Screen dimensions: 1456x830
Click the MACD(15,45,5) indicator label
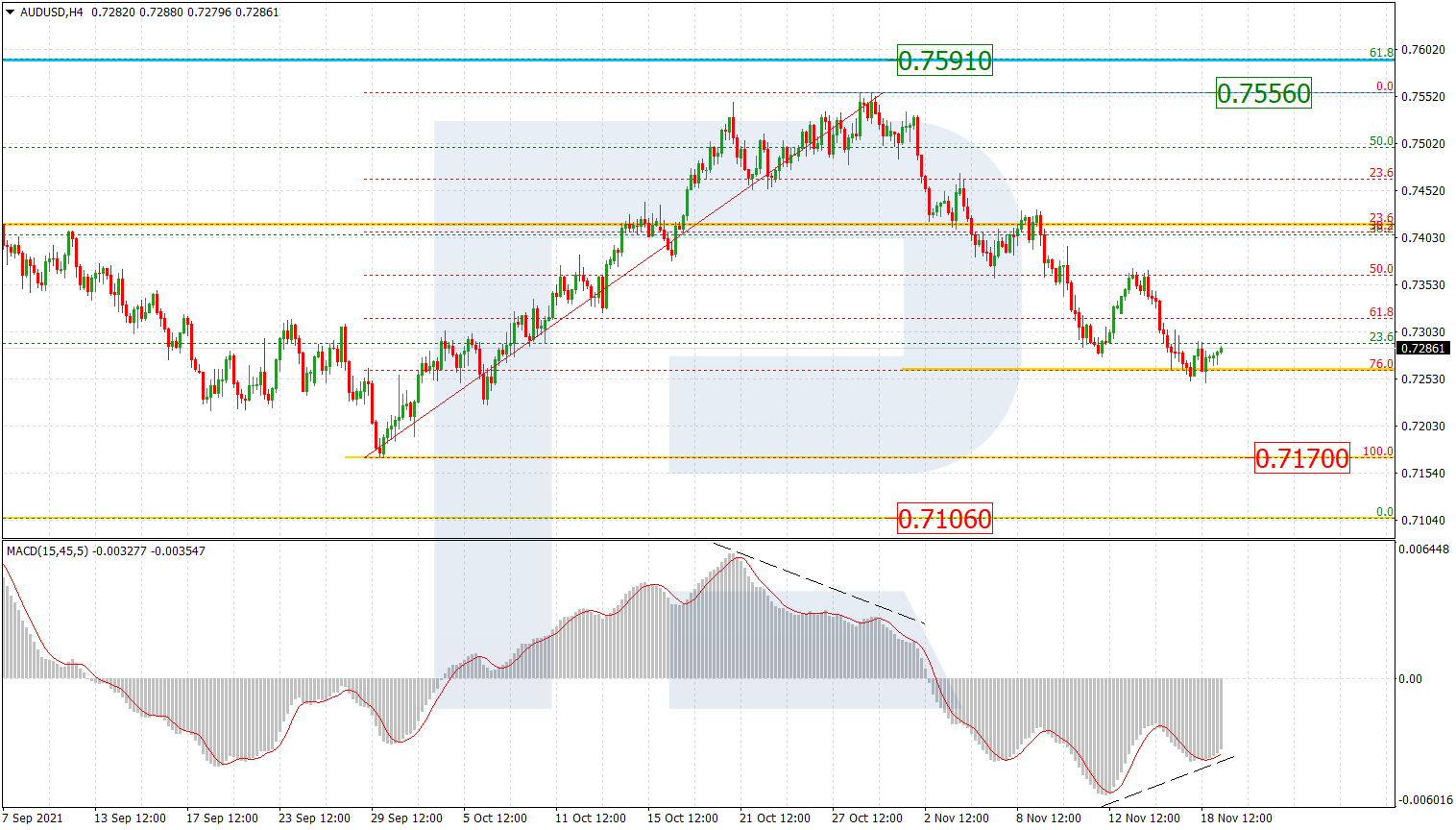(47, 551)
